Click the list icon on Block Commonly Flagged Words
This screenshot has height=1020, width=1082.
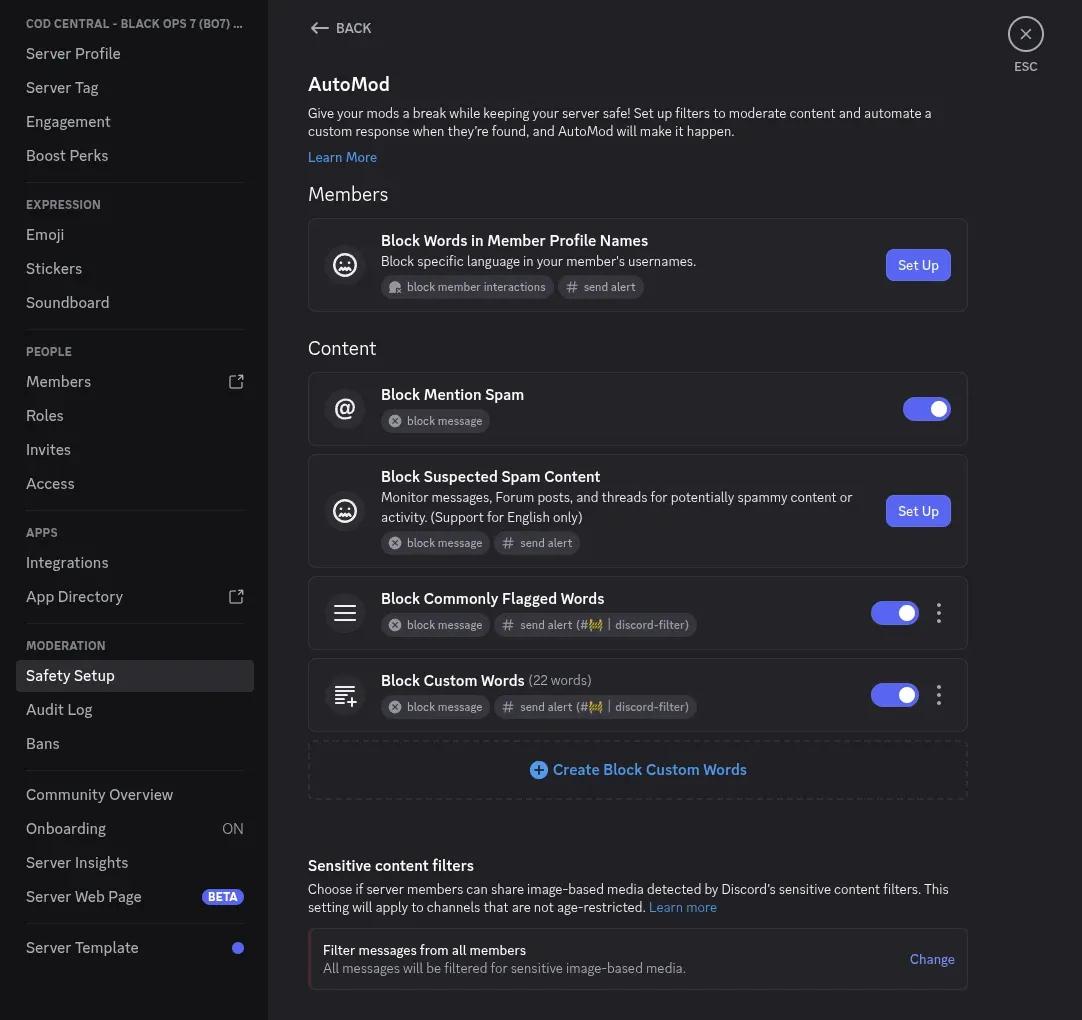(344, 613)
